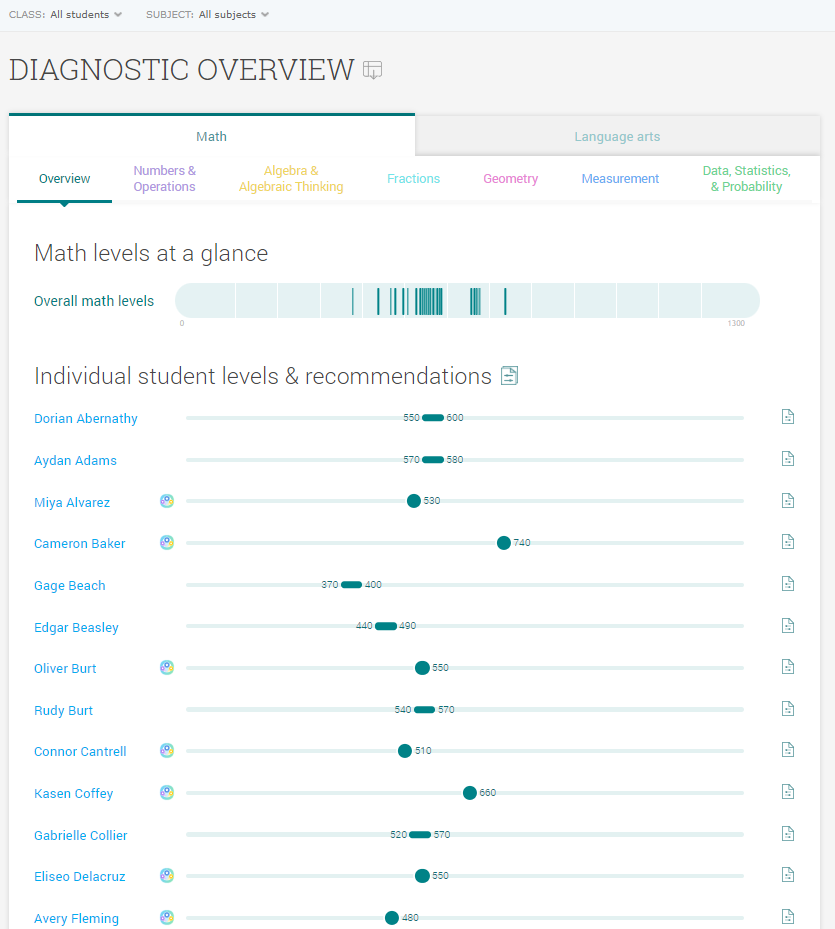Open Dorian Abernathy's student link
Viewport: 835px width, 929px height.
click(x=85, y=418)
